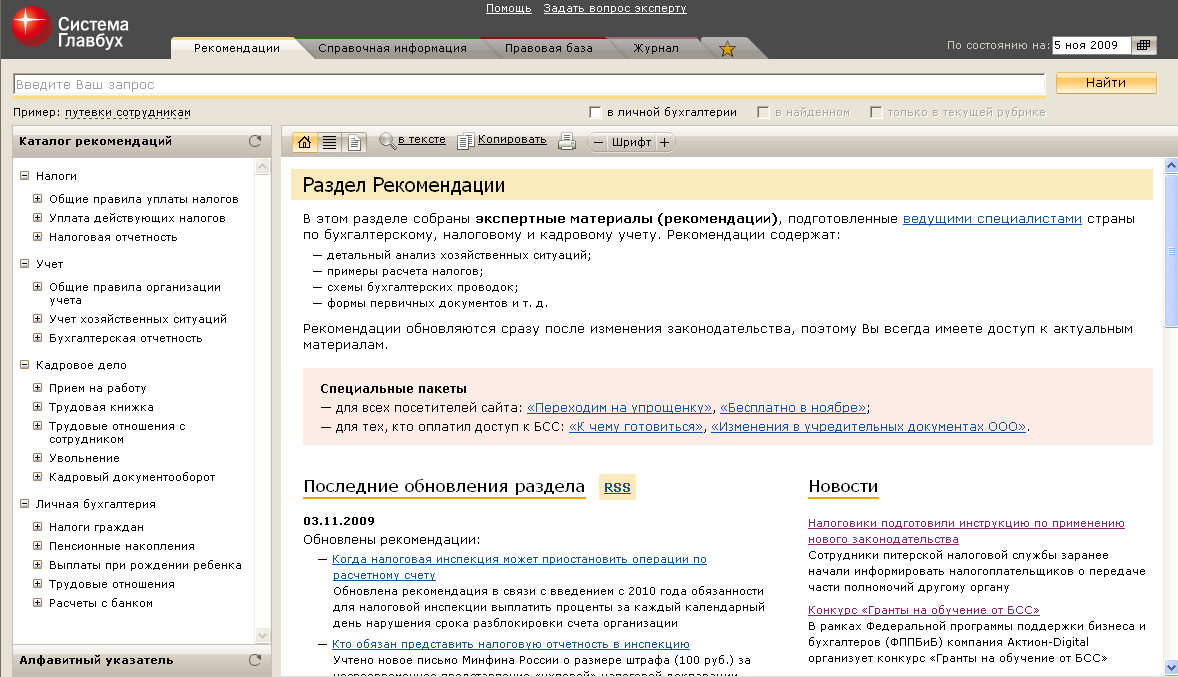Toggle the 'в найденном' checkbox

click(x=763, y=112)
